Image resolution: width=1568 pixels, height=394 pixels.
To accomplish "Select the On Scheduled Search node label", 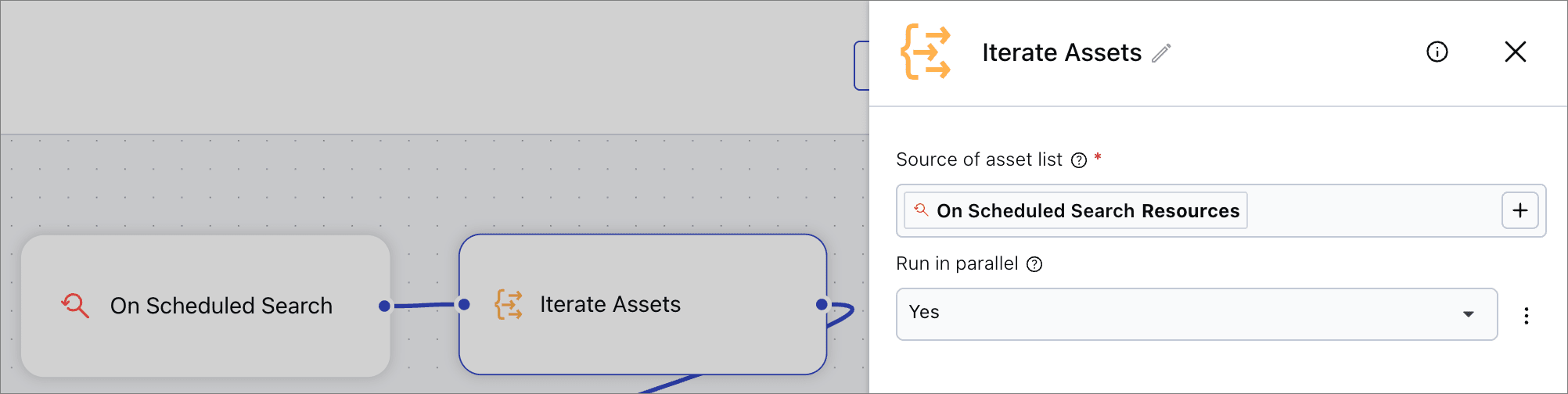I will click(221, 306).
